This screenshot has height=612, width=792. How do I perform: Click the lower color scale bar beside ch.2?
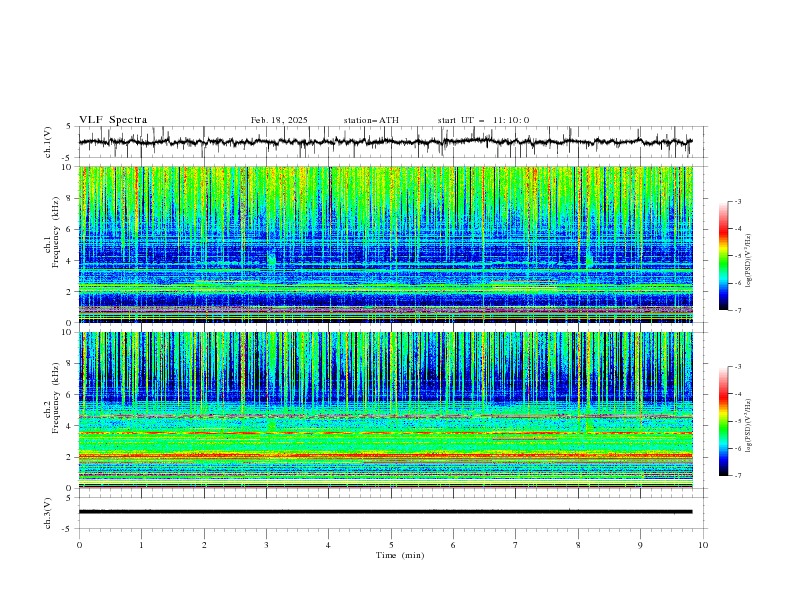[723, 421]
